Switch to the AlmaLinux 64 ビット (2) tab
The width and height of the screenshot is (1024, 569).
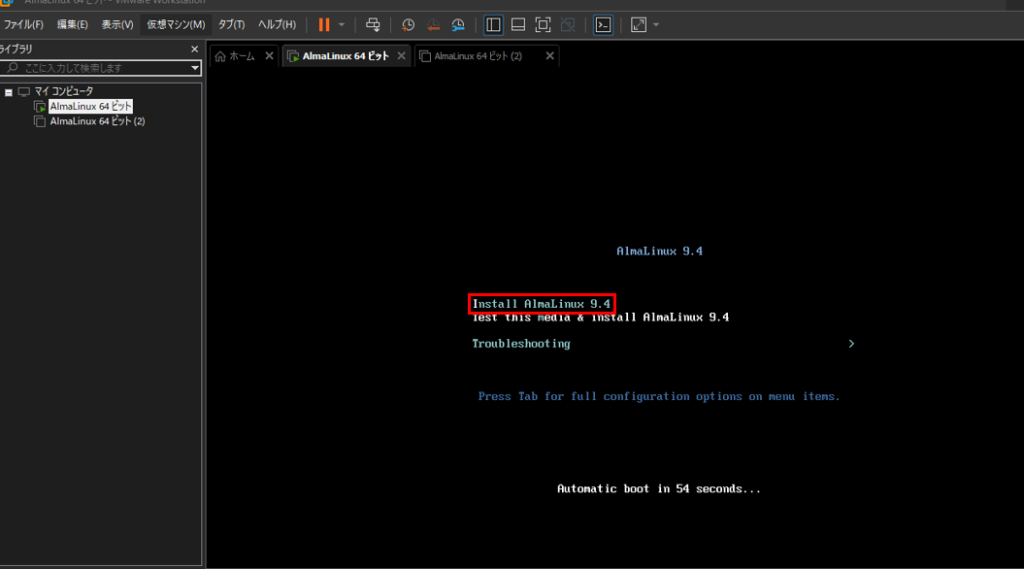point(478,56)
